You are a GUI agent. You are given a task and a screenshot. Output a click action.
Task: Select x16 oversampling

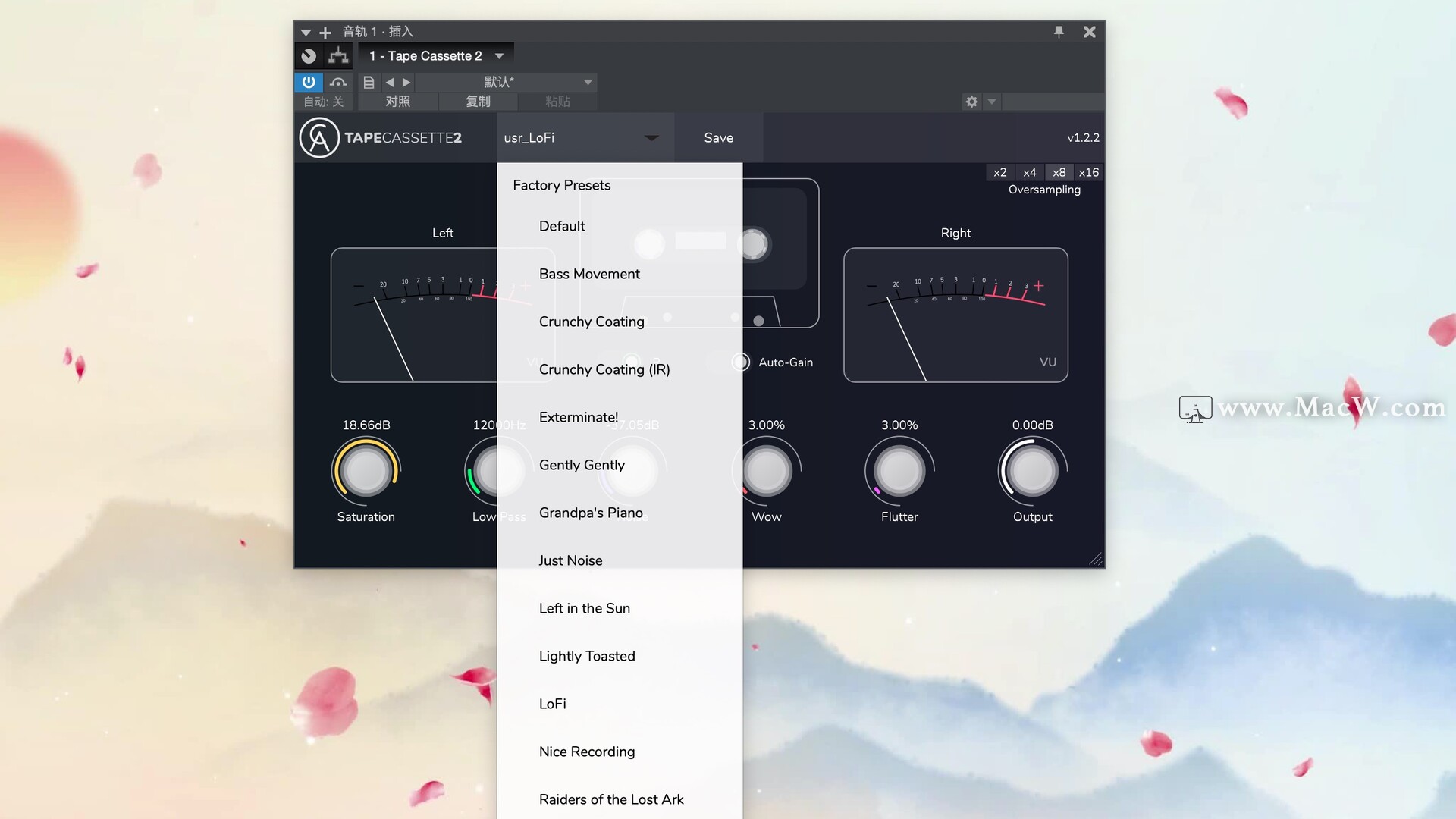click(x=1089, y=172)
